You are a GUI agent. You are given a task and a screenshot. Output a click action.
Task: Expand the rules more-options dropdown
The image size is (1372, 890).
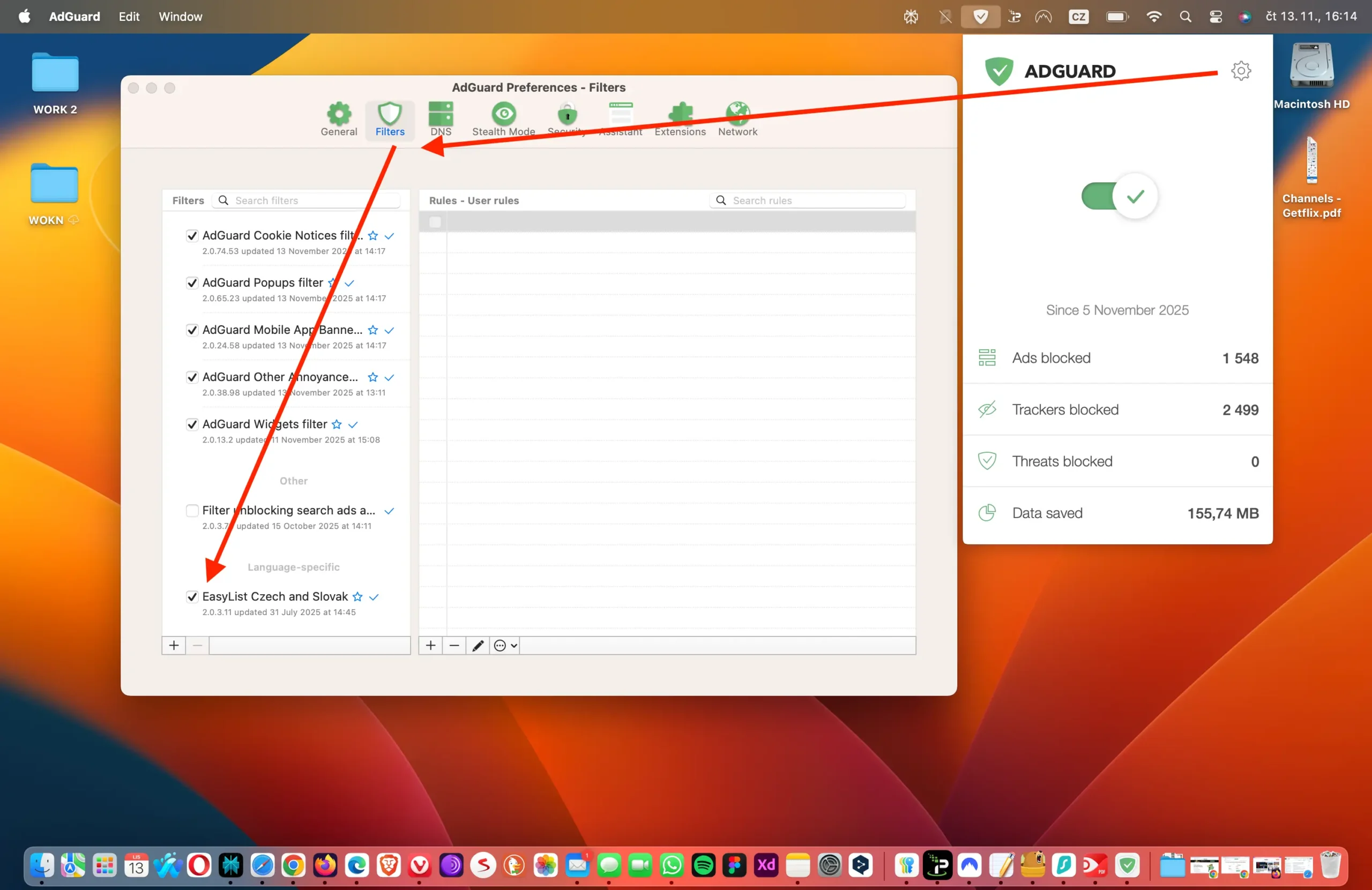pyautogui.click(x=505, y=646)
